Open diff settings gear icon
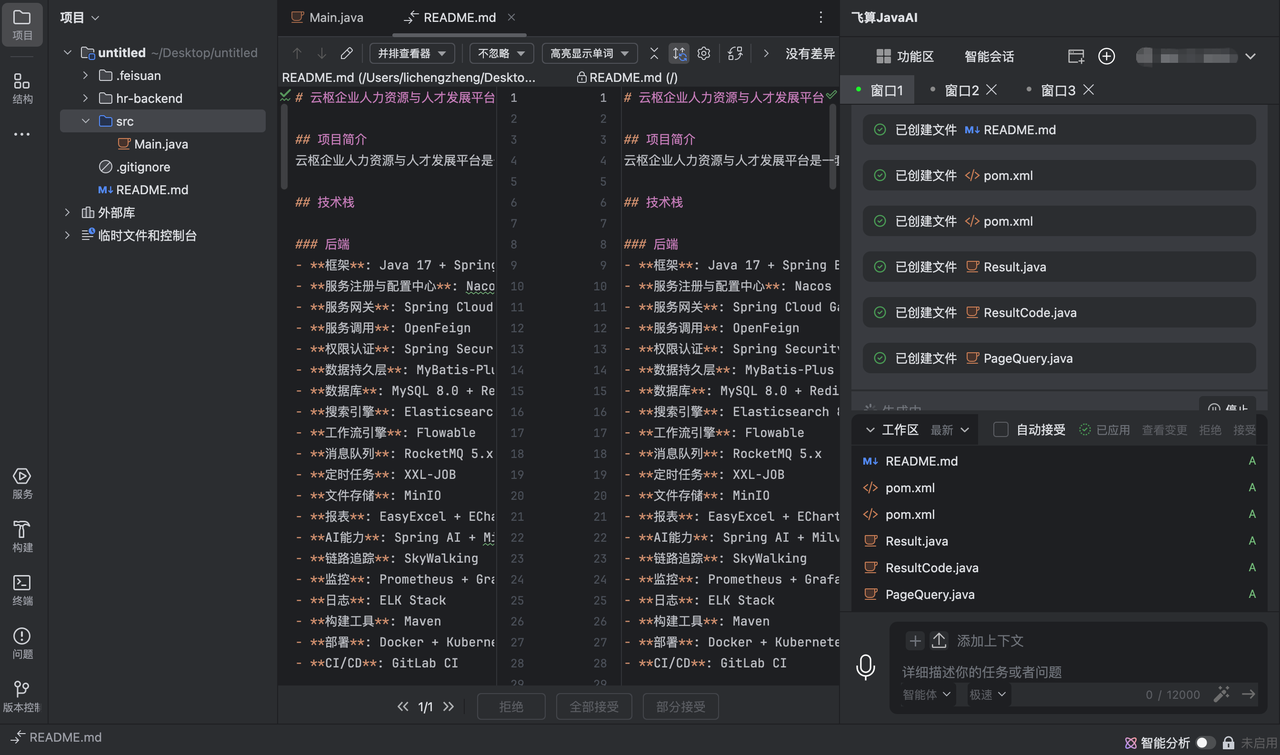This screenshot has width=1280, height=755. (x=704, y=53)
